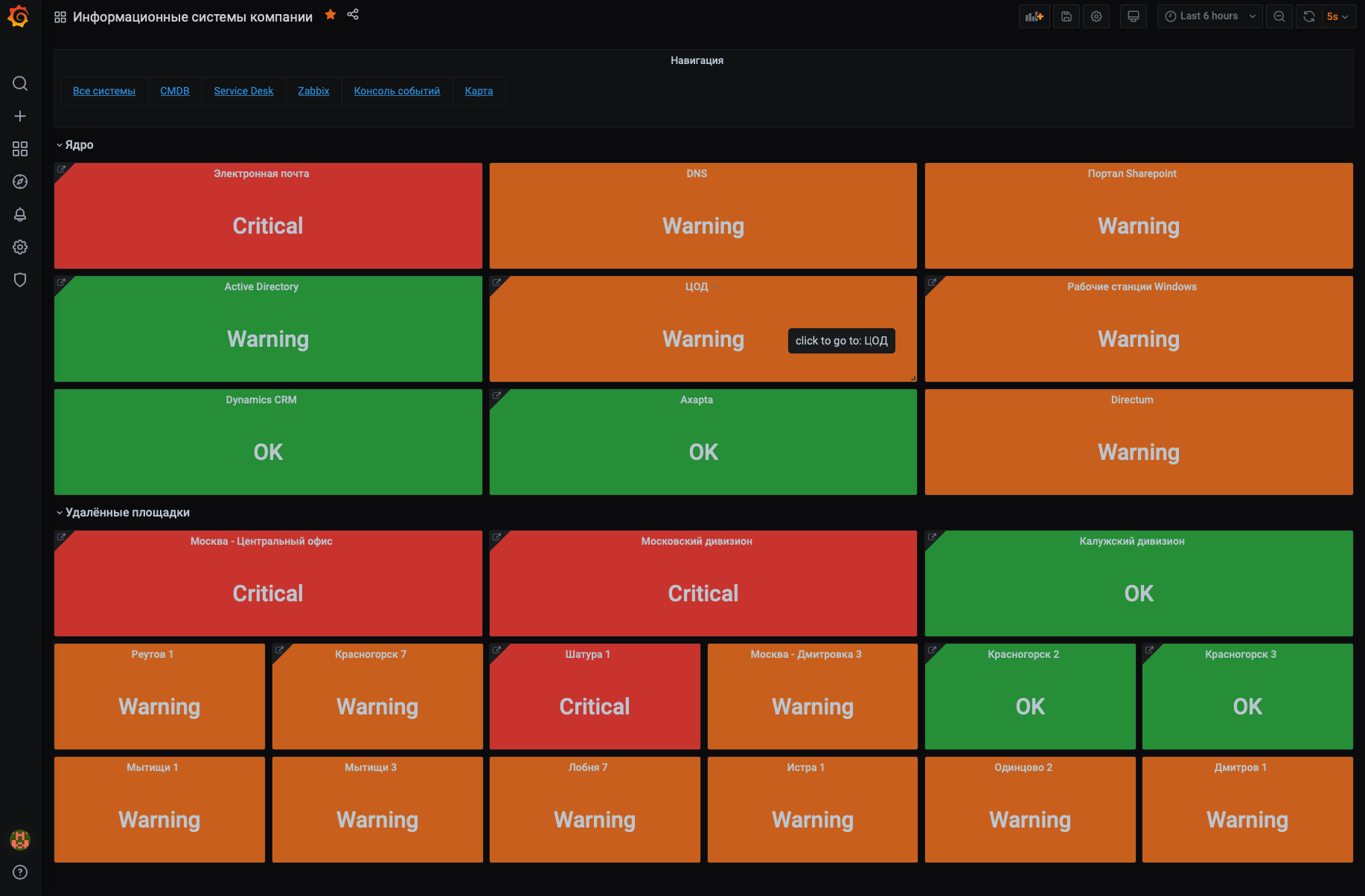
Task: Click the Москва - Центральный офис panel title
Action: click(x=261, y=541)
